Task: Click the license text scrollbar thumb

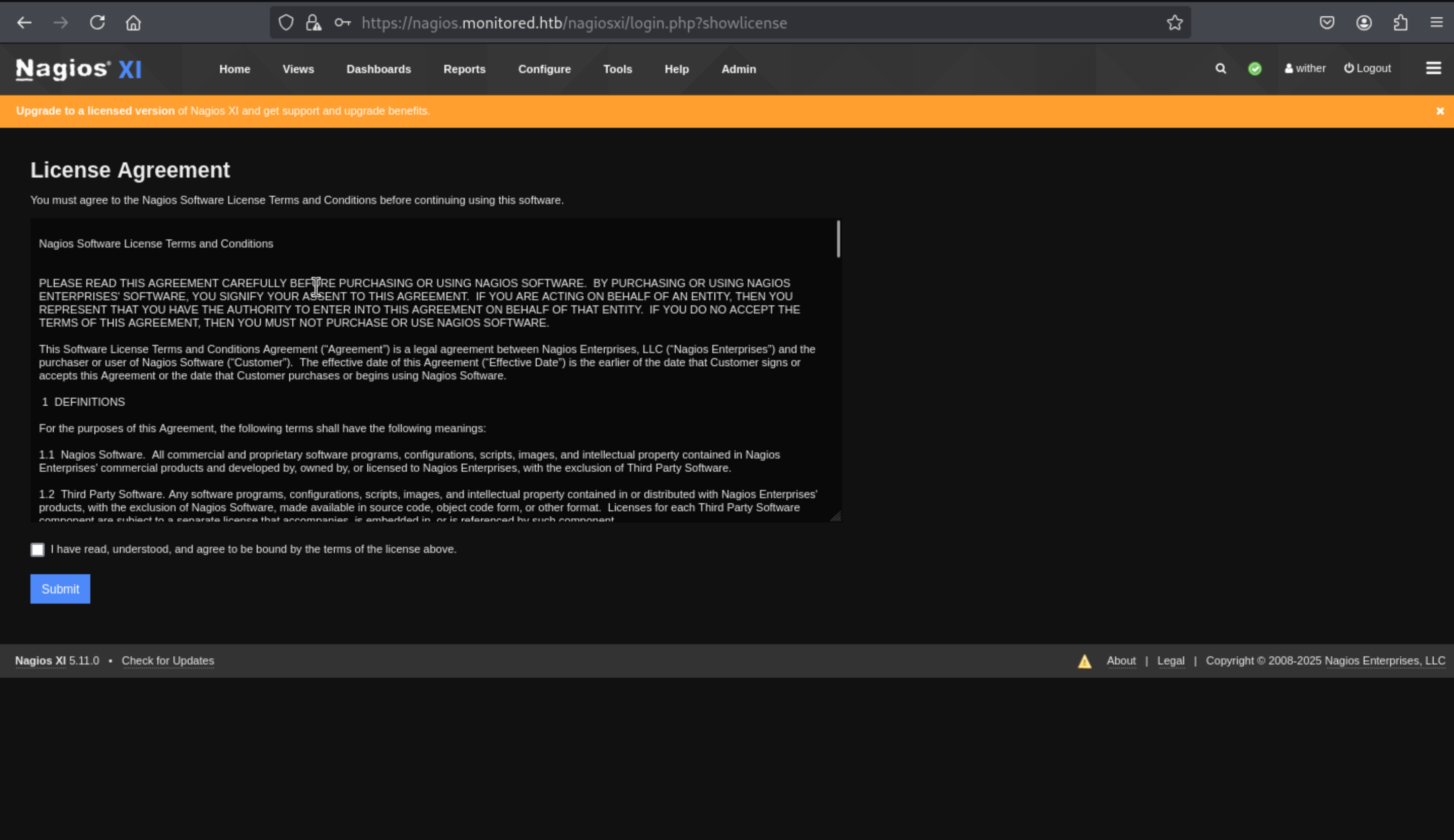Action: pyautogui.click(x=838, y=239)
